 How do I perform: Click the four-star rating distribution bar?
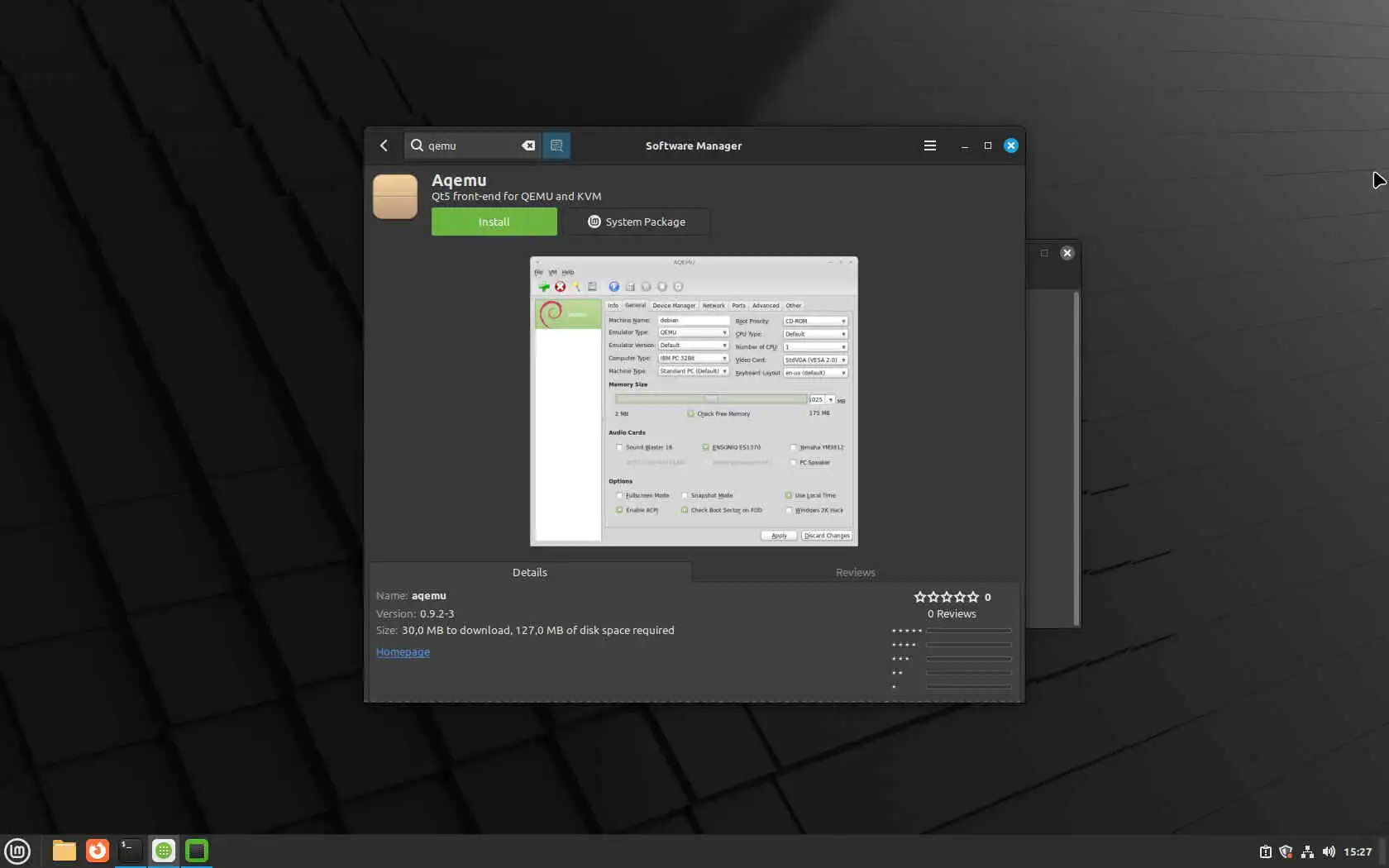pyautogui.click(x=969, y=645)
